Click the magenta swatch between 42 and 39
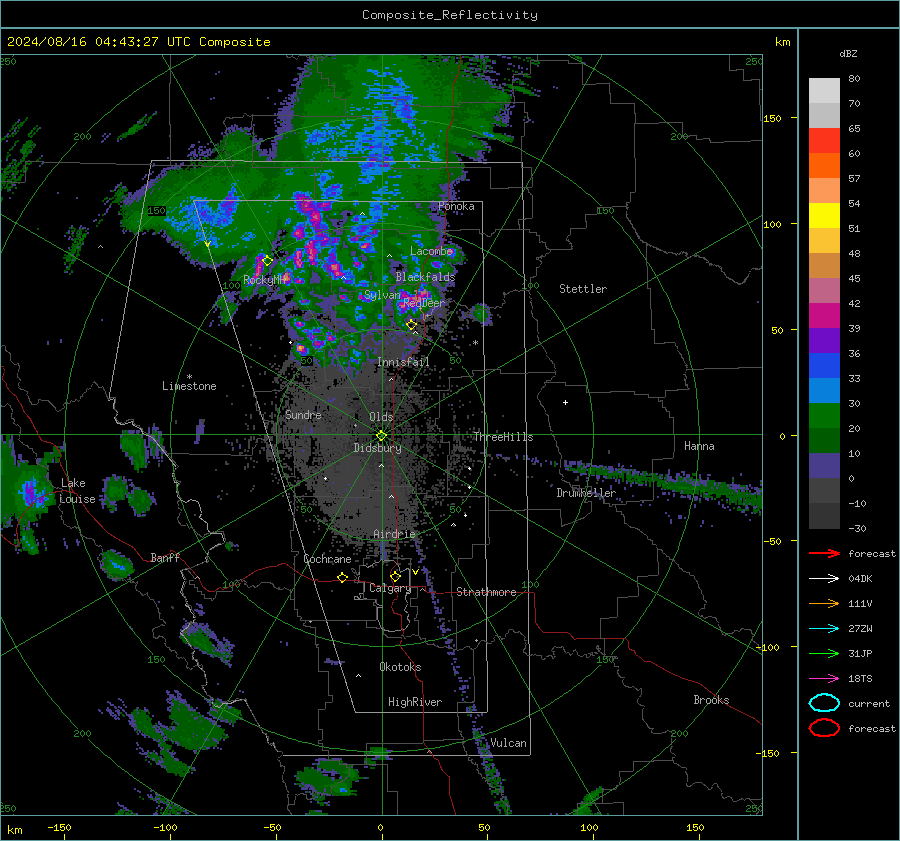This screenshot has height=841, width=900. pyautogui.click(x=824, y=316)
